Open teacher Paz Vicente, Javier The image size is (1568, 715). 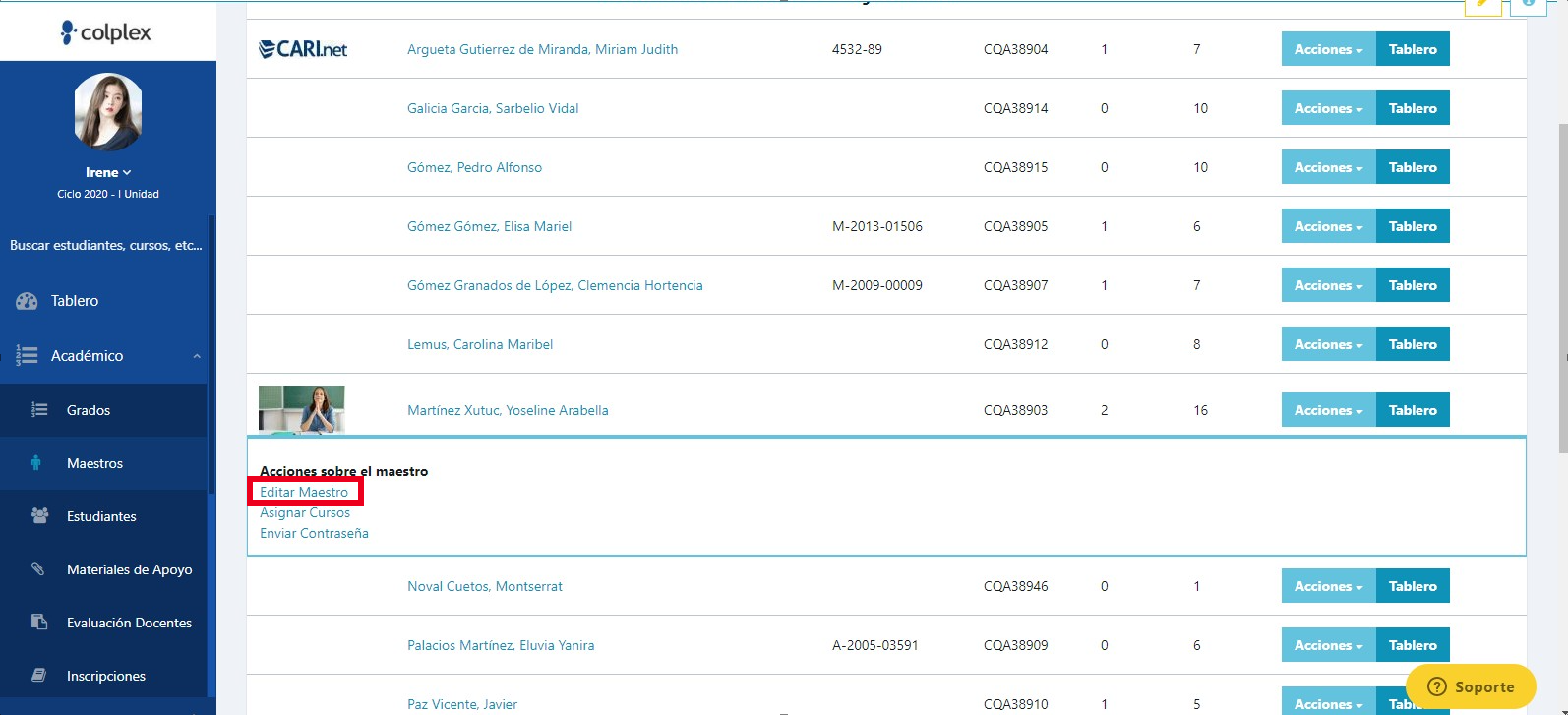coord(462,704)
